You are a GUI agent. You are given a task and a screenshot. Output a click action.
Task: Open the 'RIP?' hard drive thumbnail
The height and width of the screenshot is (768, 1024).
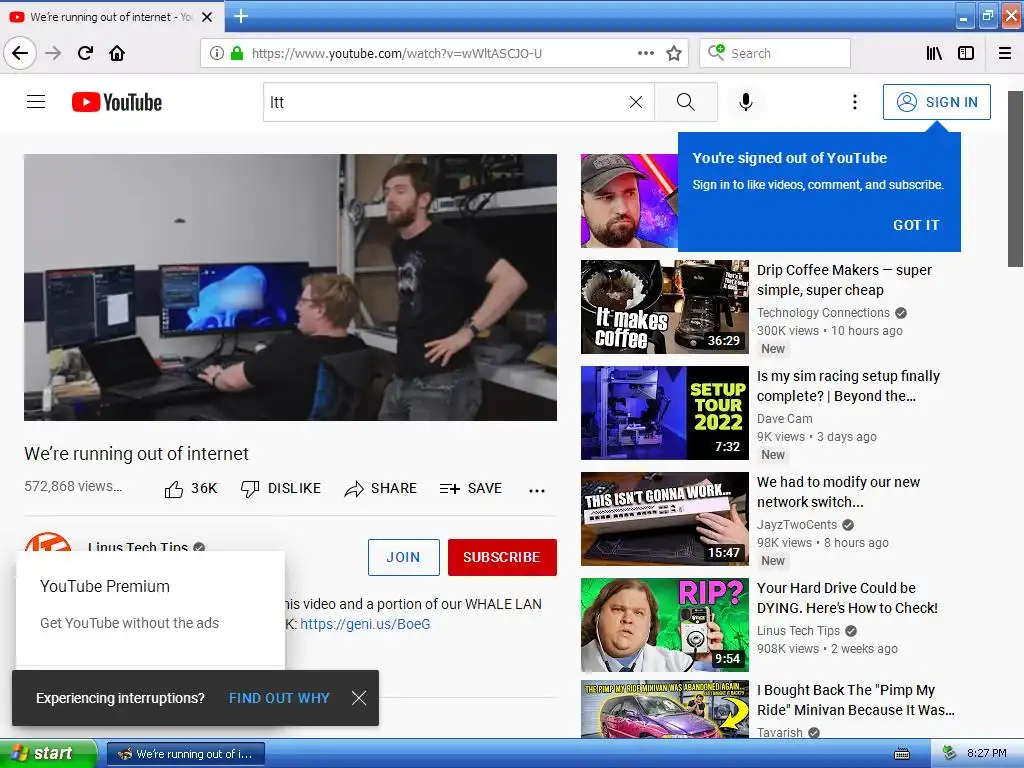point(665,624)
